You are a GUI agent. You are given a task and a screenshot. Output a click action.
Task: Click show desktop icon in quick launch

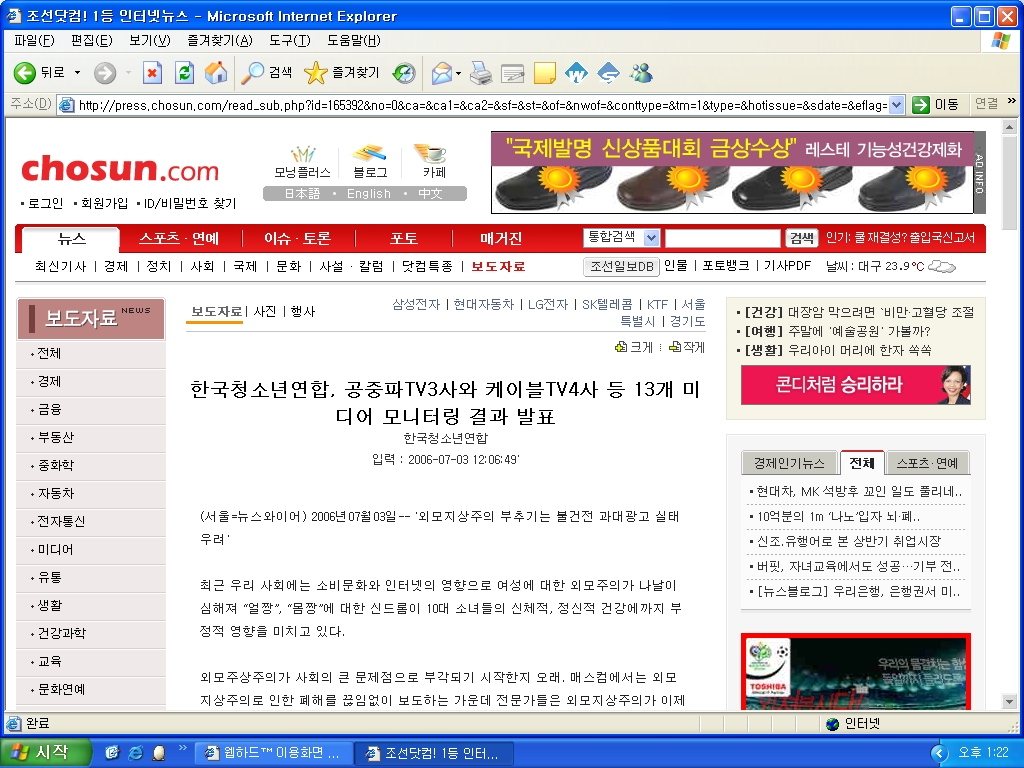click(112, 753)
